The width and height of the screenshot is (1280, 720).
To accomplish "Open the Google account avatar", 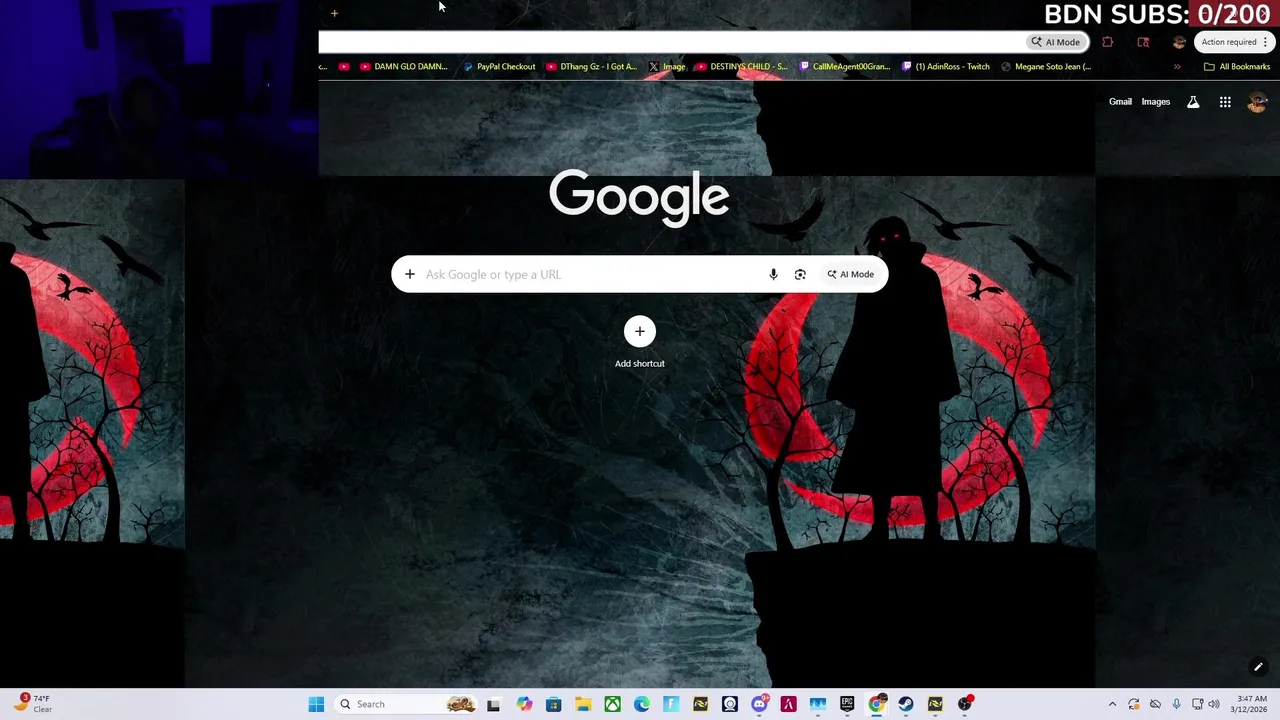I will [x=1257, y=102].
